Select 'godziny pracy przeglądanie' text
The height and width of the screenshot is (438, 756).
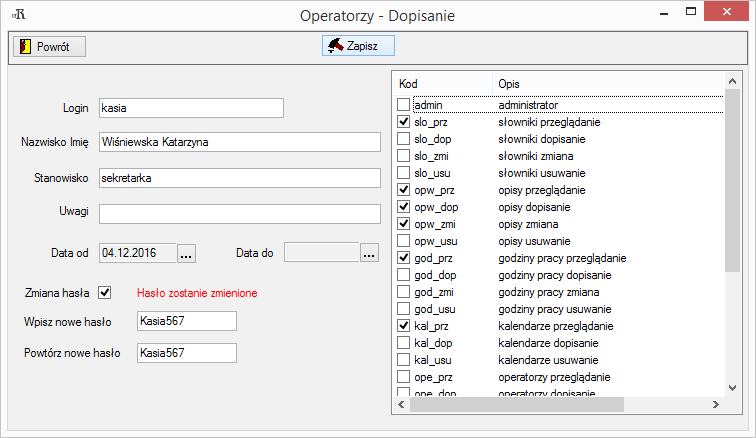(x=562, y=258)
